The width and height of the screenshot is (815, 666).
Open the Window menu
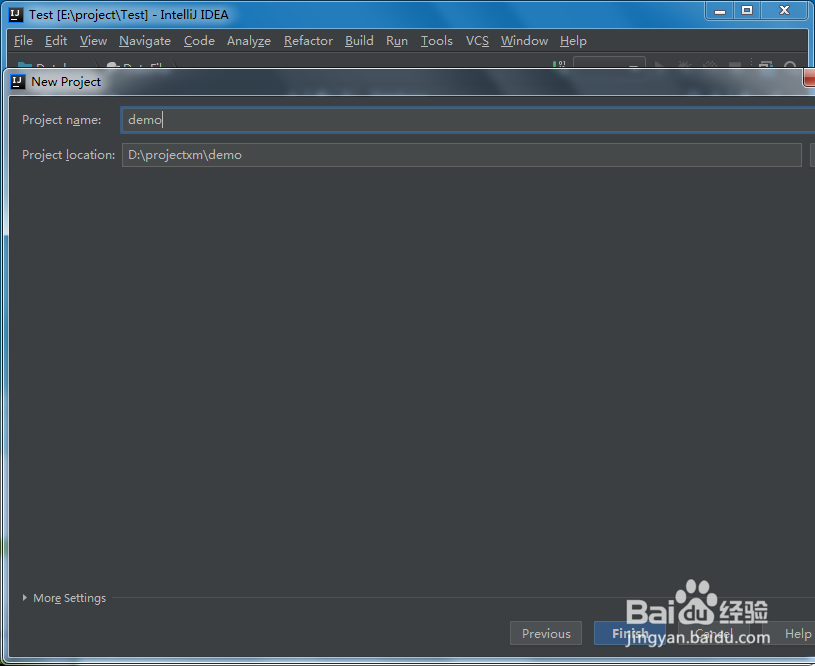click(x=524, y=41)
